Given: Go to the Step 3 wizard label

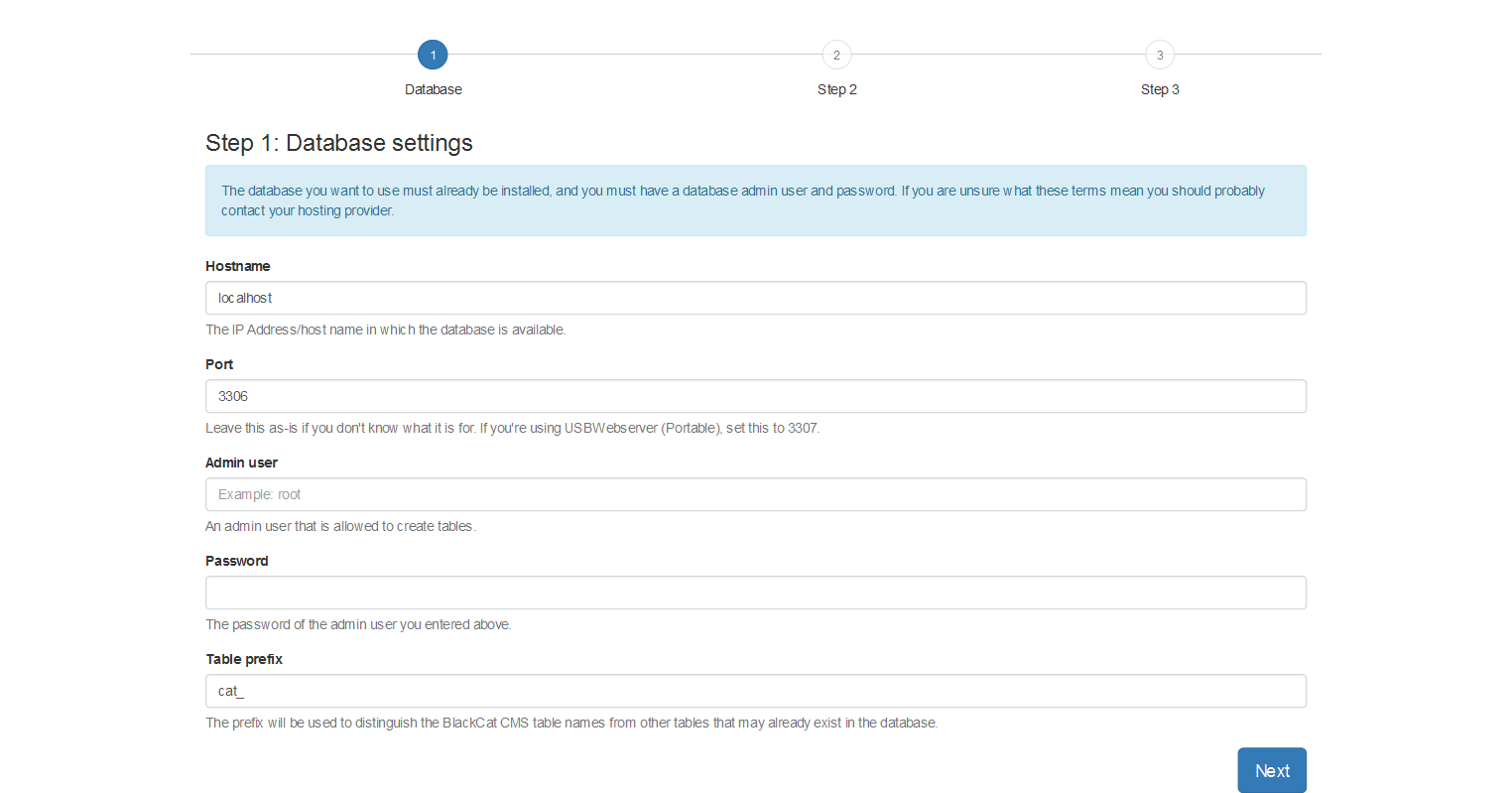Looking at the screenshot, I should point(1160,89).
